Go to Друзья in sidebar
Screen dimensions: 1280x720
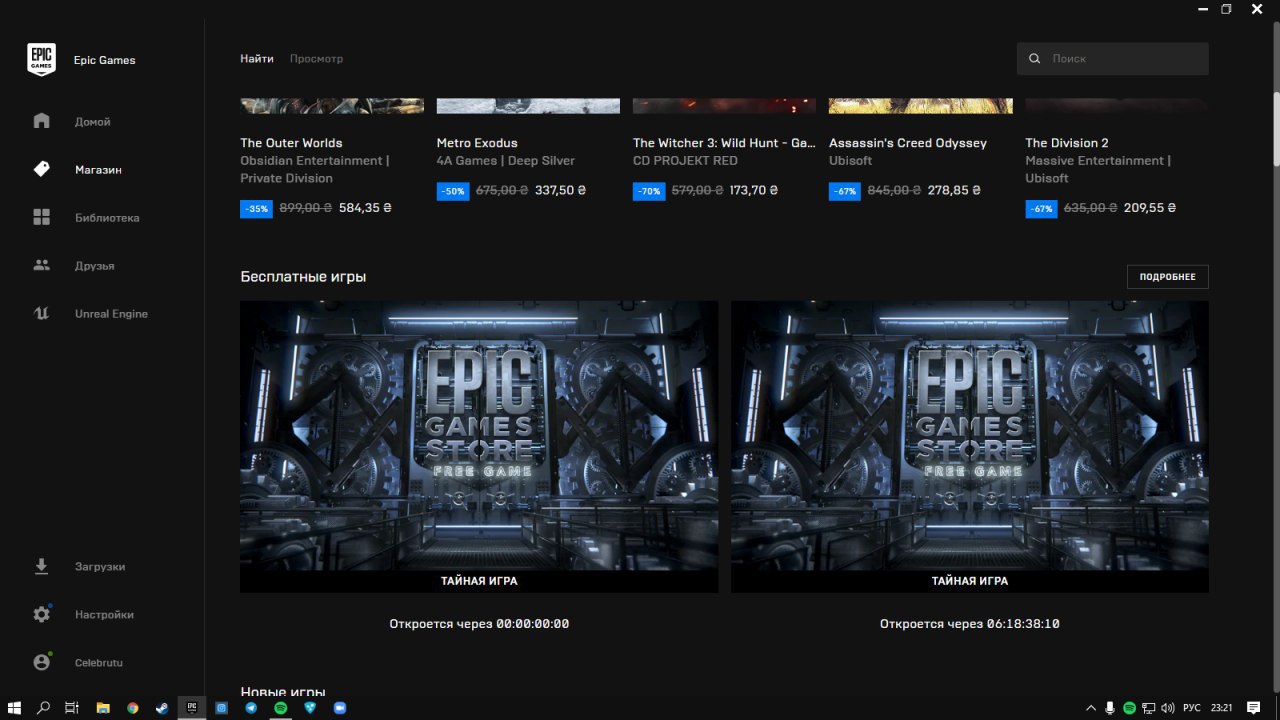coord(95,266)
